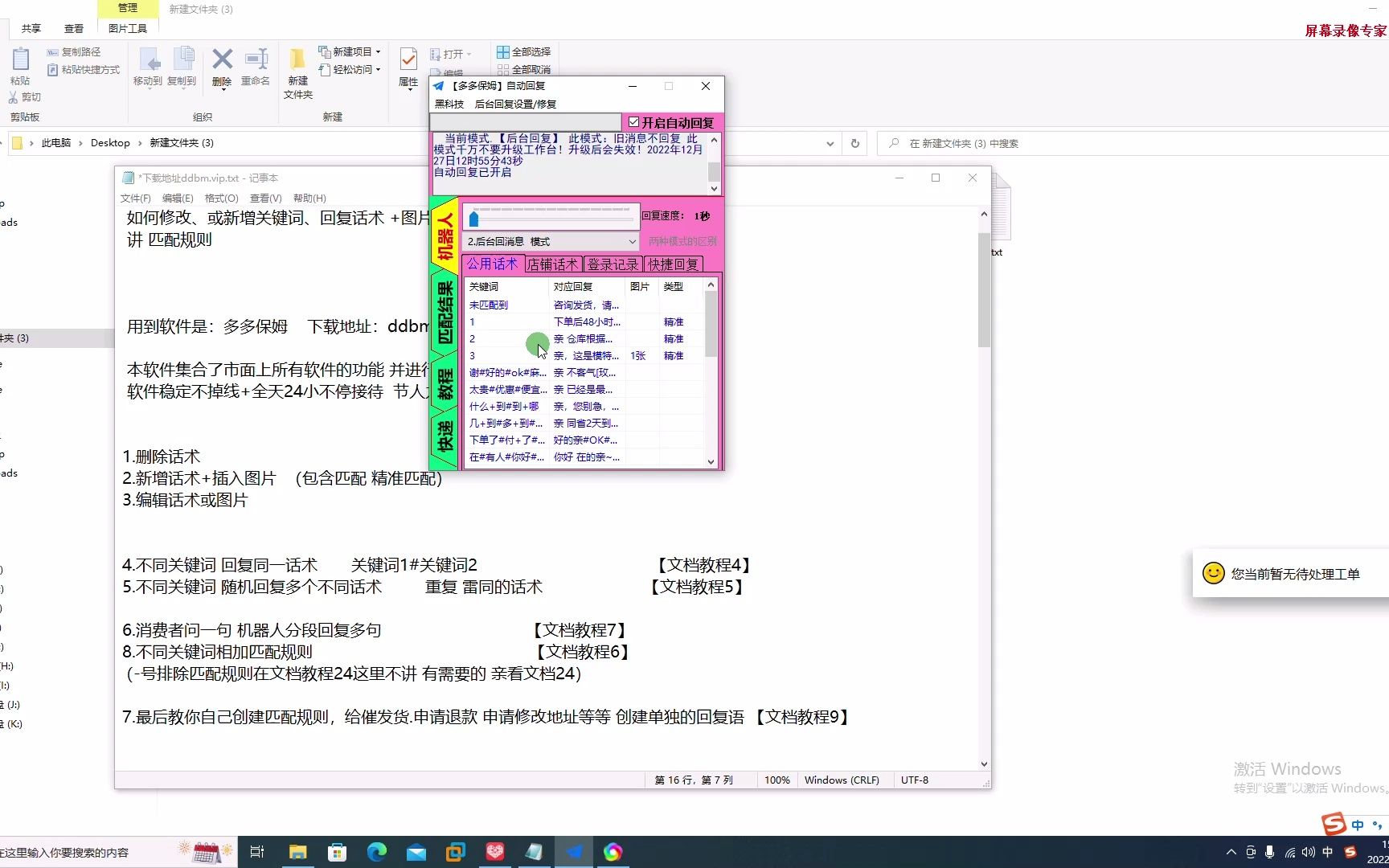Toggle 开启自动回复 checkbox
Screen dimensions: 1389x868
[634, 122]
